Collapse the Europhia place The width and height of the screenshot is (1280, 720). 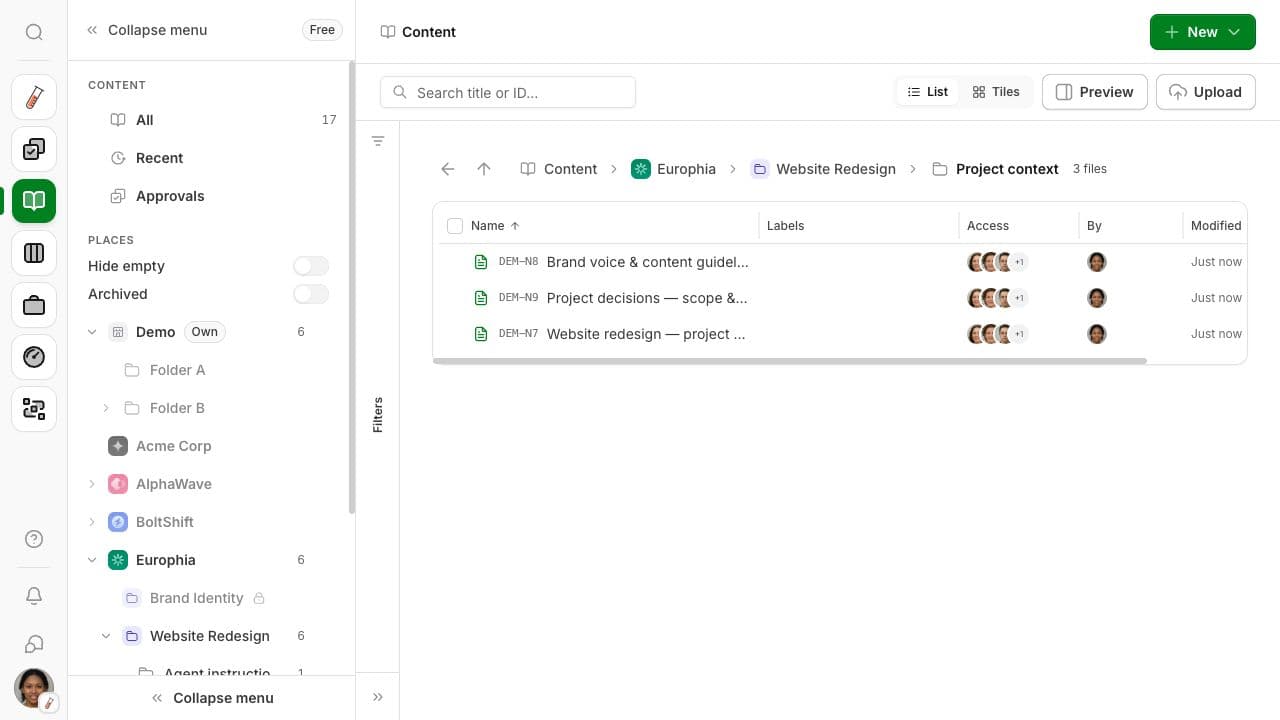[92, 560]
